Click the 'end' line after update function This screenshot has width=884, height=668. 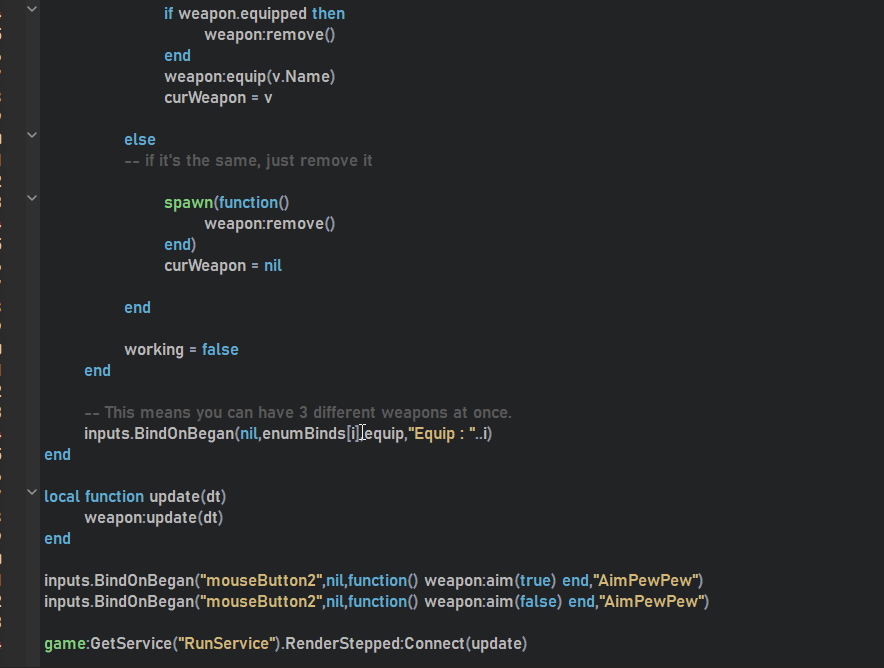click(58, 538)
